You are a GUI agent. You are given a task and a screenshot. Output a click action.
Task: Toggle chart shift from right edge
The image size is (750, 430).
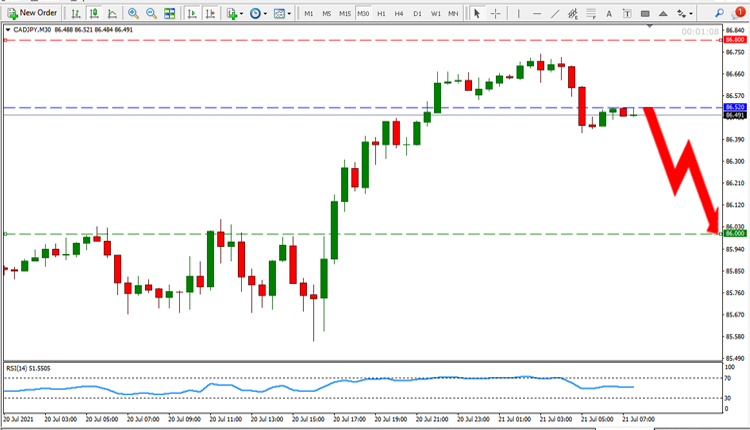tap(210, 13)
